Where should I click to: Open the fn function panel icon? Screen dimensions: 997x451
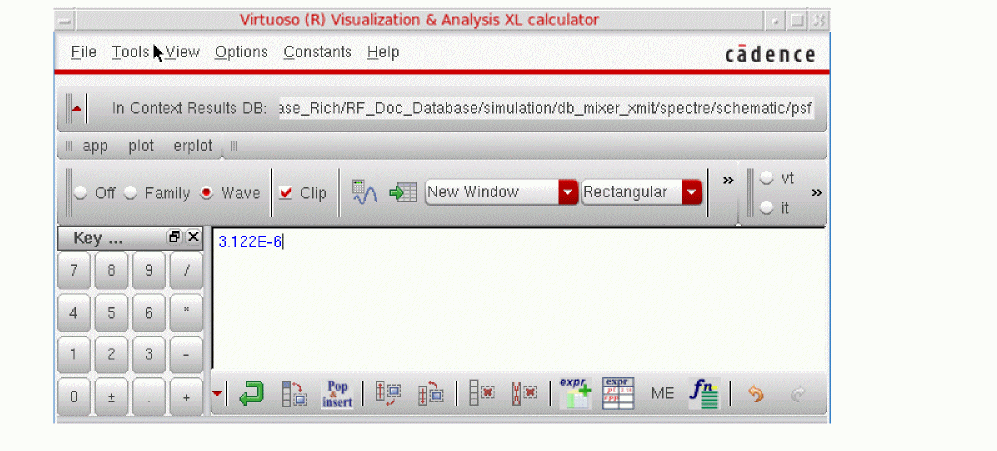(704, 394)
